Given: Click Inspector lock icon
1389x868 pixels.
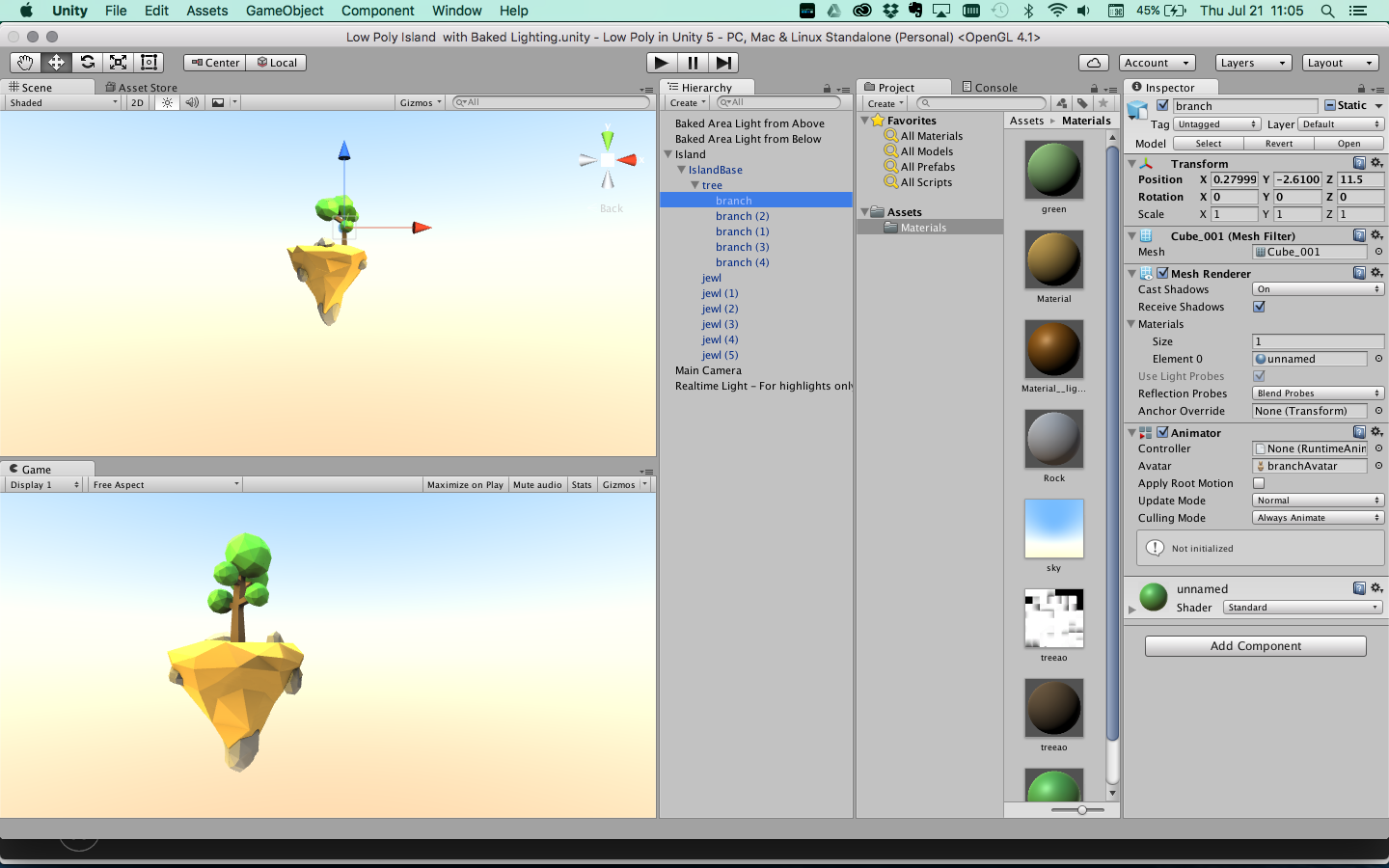Looking at the screenshot, I should [x=1361, y=88].
